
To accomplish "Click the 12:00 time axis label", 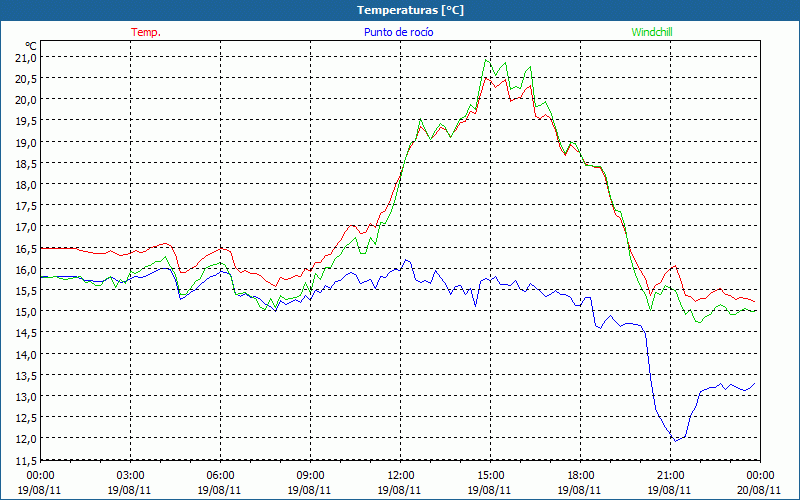I will coord(401,476).
